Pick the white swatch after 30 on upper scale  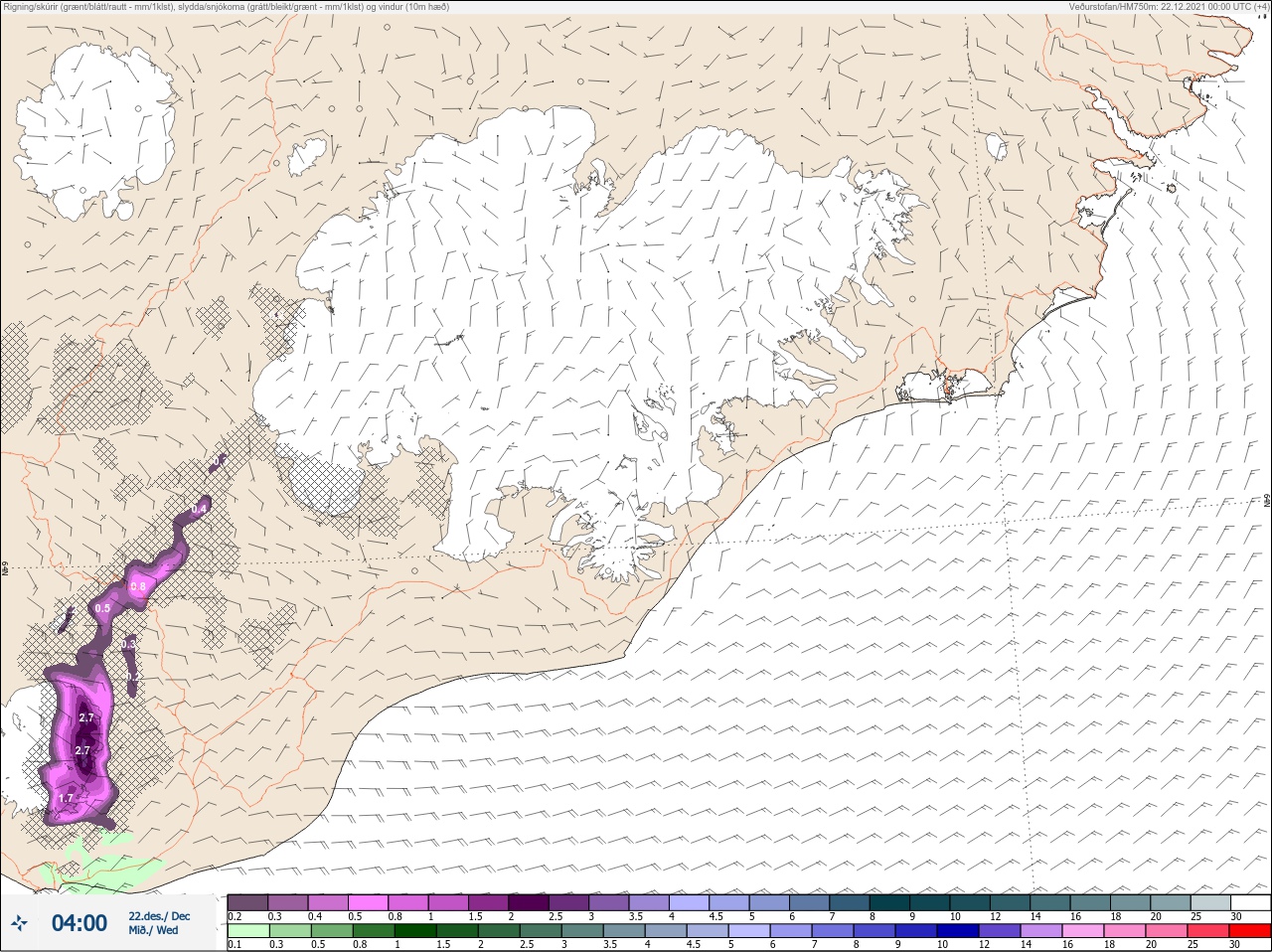click(1251, 902)
